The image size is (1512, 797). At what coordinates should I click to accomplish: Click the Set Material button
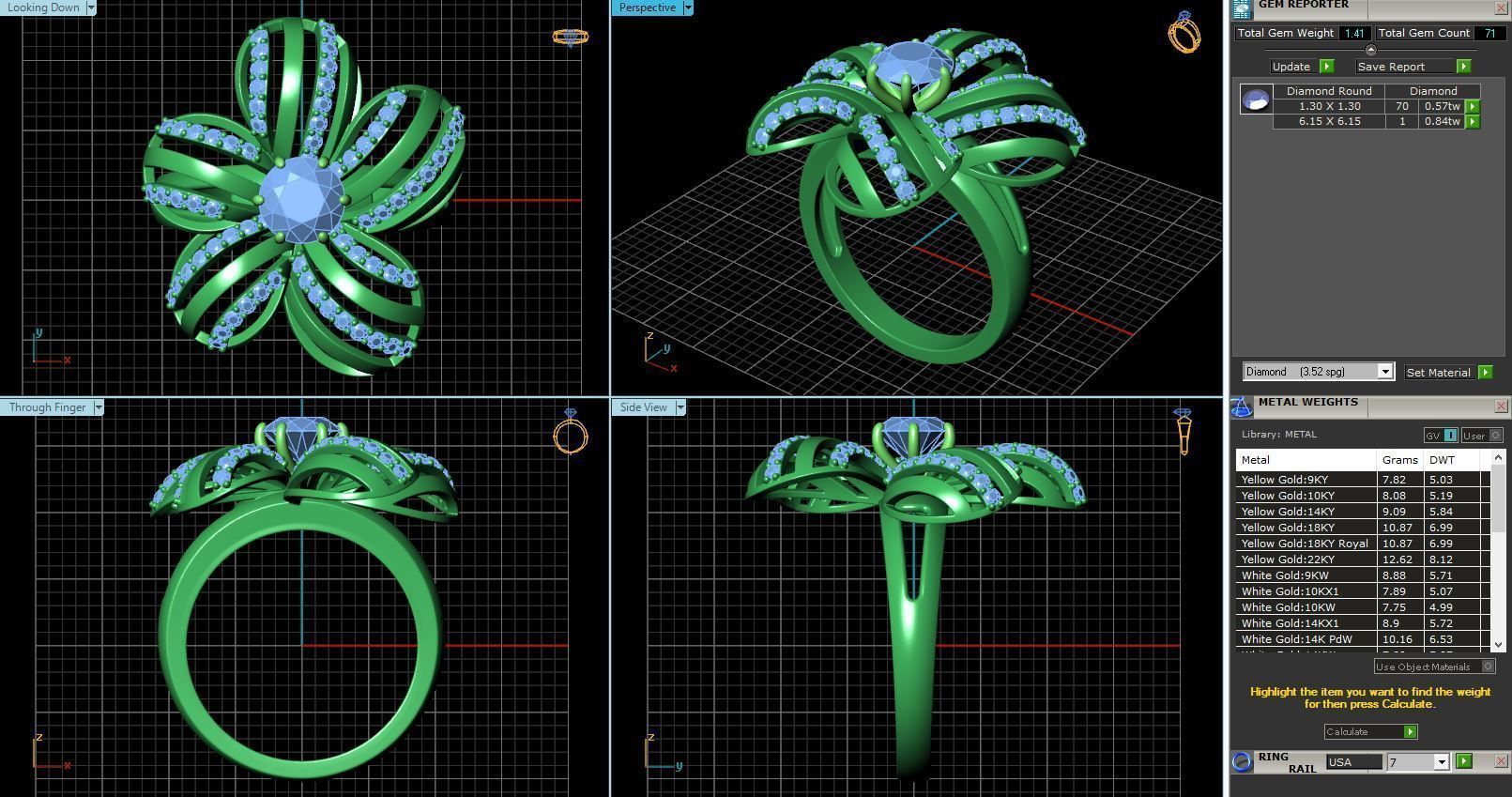(1438, 373)
